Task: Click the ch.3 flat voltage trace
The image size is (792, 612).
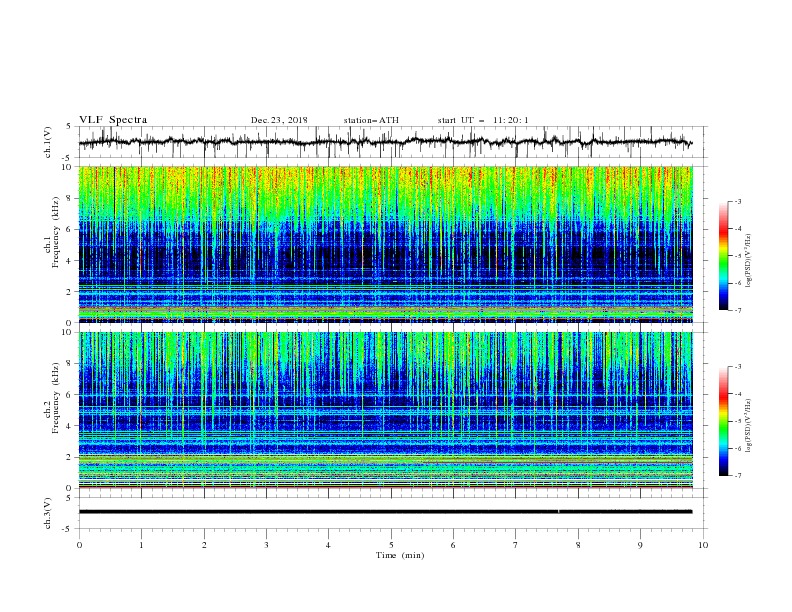Action: click(x=385, y=512)
